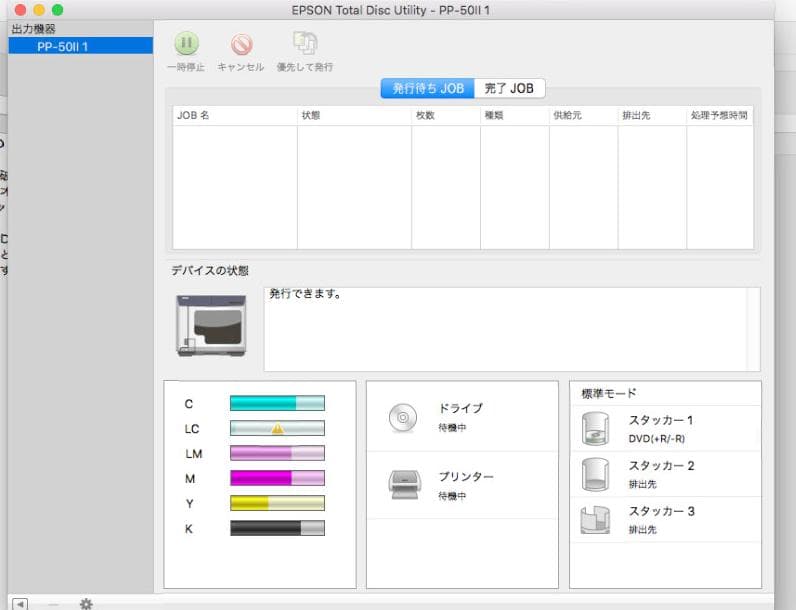Click the 供給元 column header
The width and height of the screenshot is (796, 610).
[584, 115]
